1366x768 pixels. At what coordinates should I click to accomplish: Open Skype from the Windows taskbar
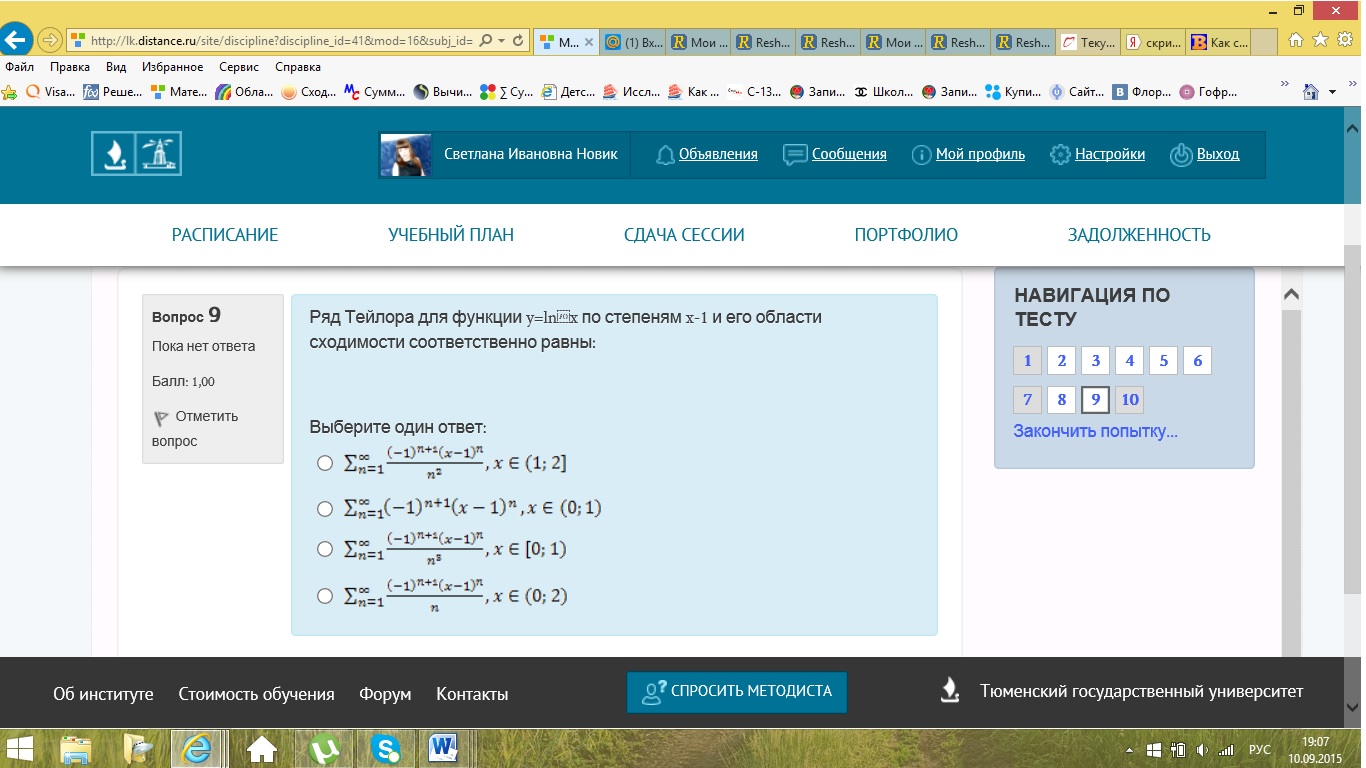tap(385, 748)
